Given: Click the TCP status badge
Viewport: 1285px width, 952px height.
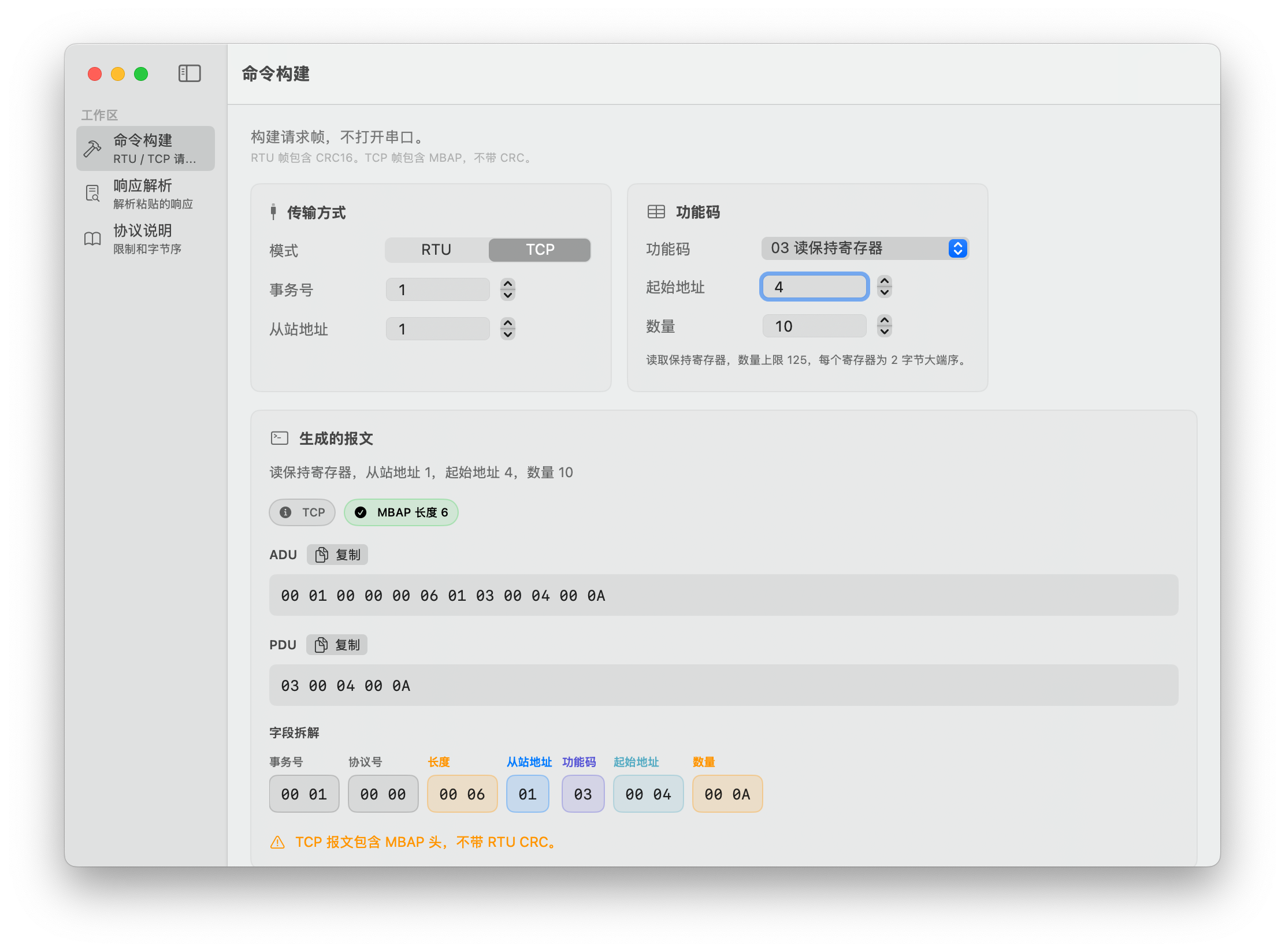Looking at the screenshot, I should [302, 512].
